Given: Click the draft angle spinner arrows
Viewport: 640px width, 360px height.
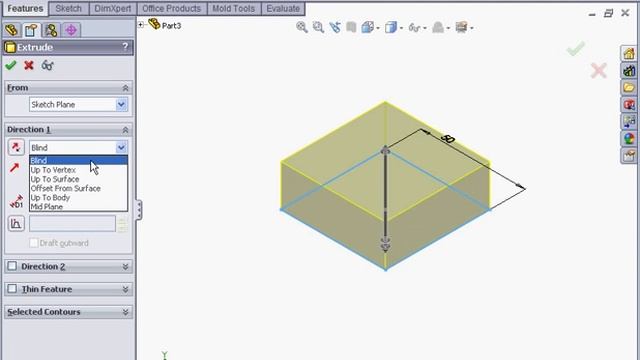Looking at the screenshot, I should (x=122, y=224).
